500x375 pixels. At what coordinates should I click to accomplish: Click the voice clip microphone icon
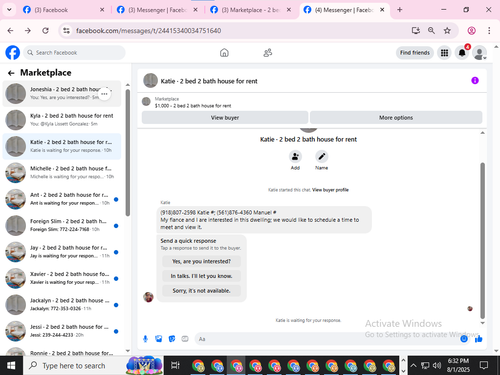click(x=145, y=339)
